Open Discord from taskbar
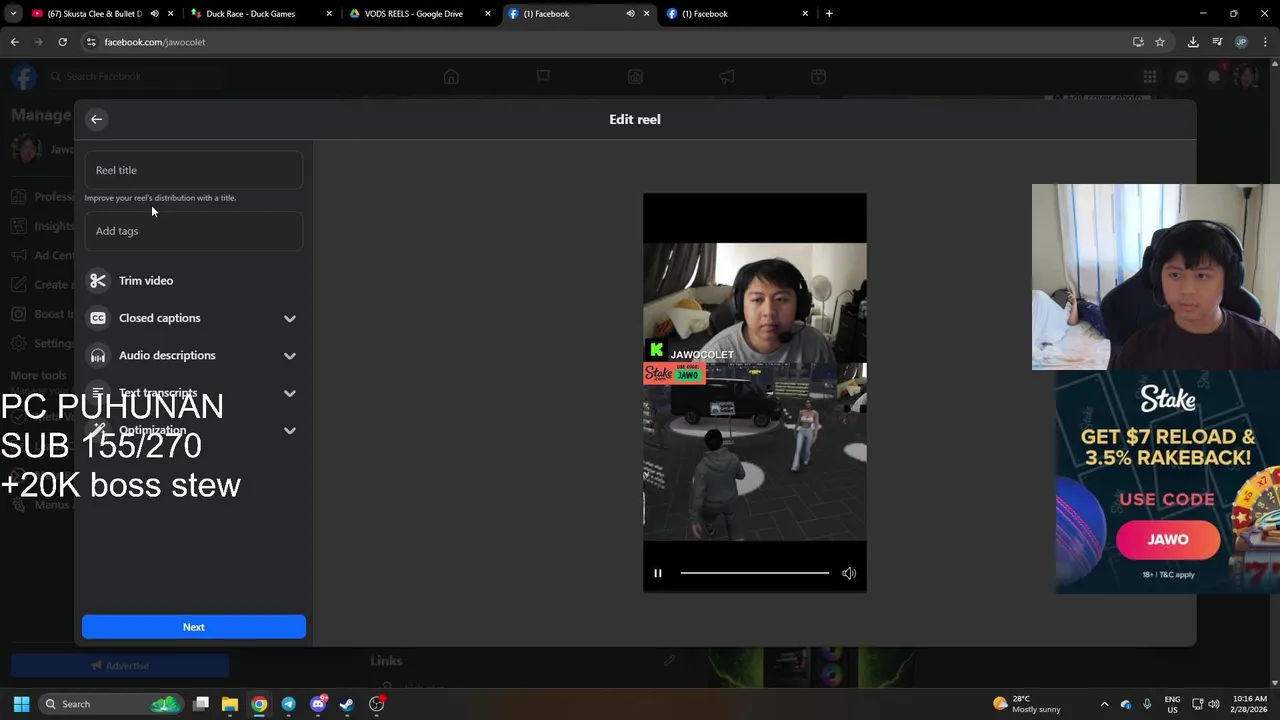1280x720 pixels. [318, 704]
